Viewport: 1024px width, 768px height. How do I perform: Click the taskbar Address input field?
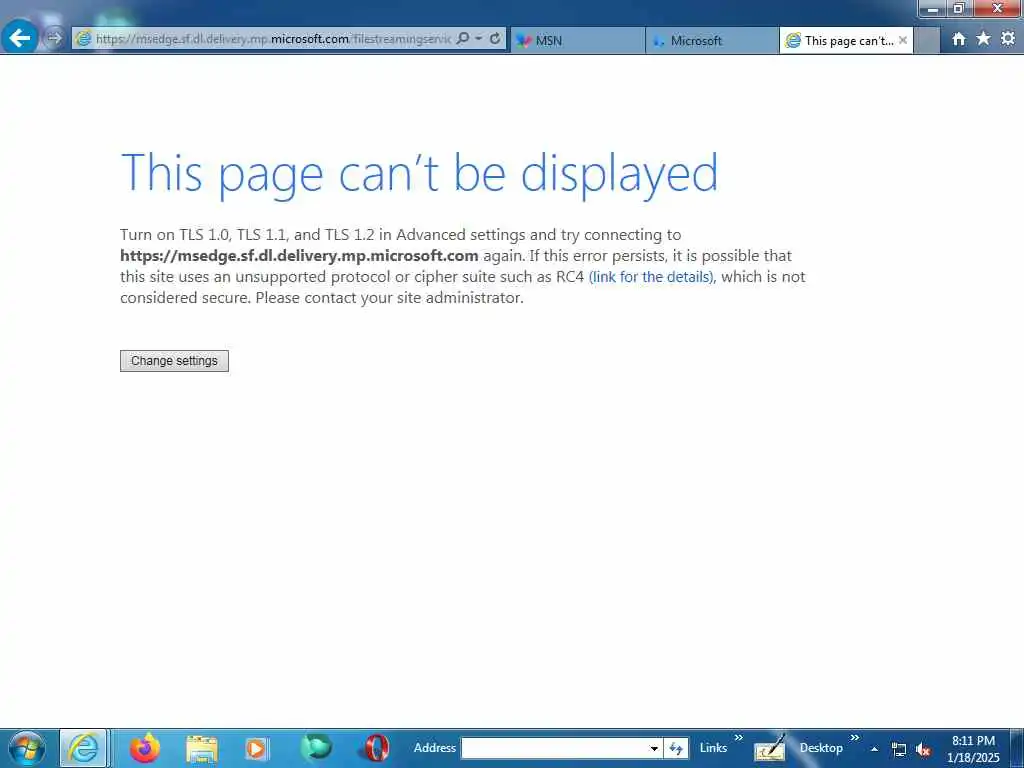(x=553, y=748)
